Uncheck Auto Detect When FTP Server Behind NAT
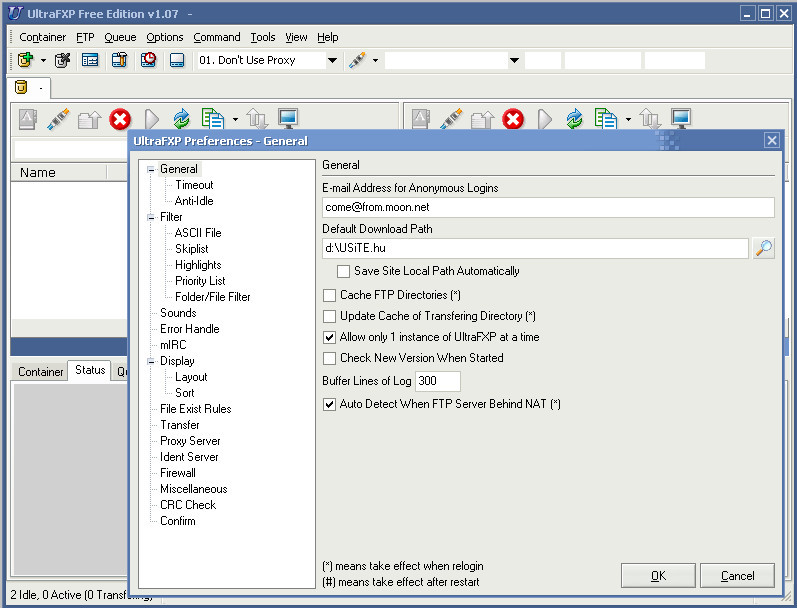Screen dimensions: 797x608 329,404
